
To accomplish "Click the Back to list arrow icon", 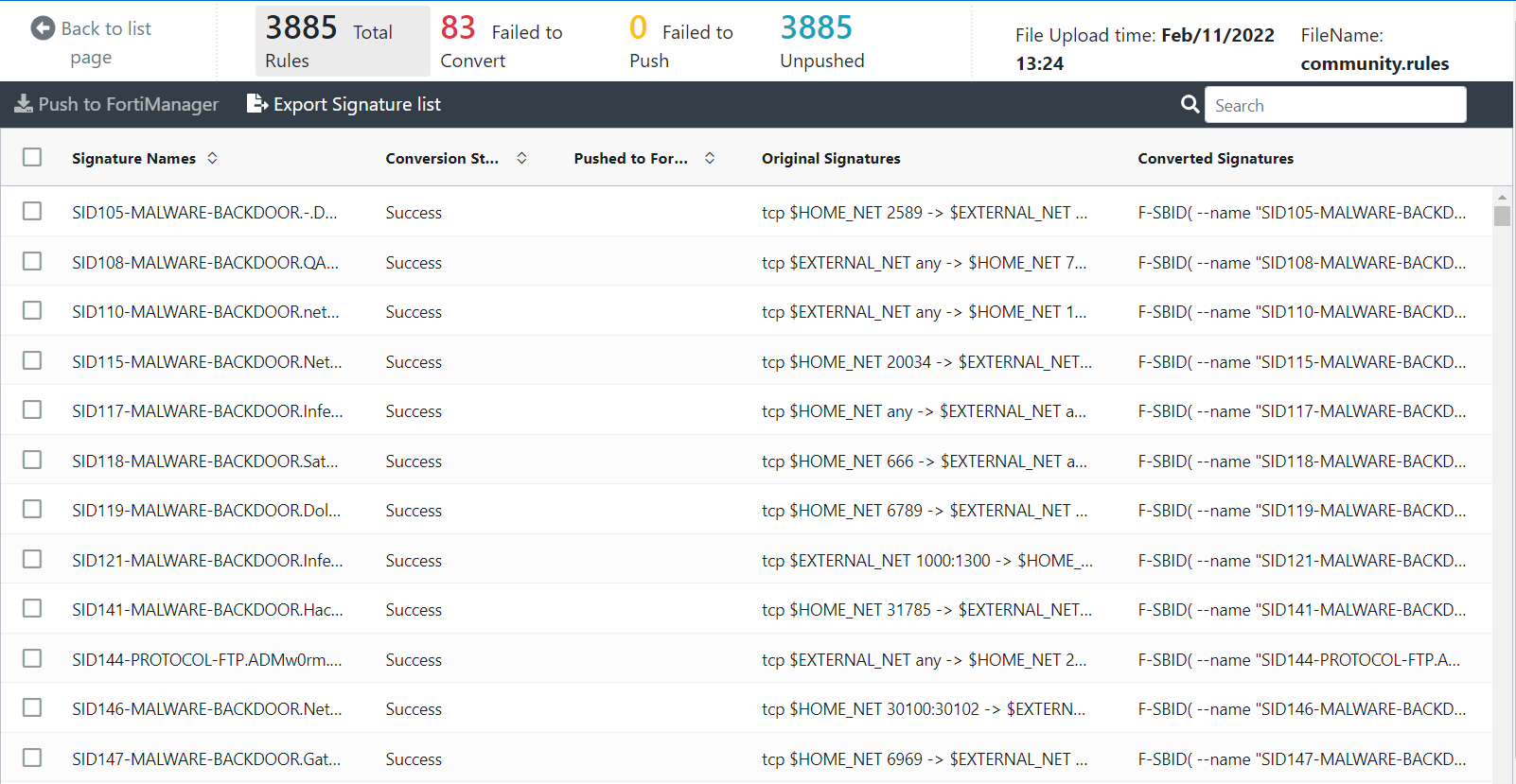I will (43, 28).
